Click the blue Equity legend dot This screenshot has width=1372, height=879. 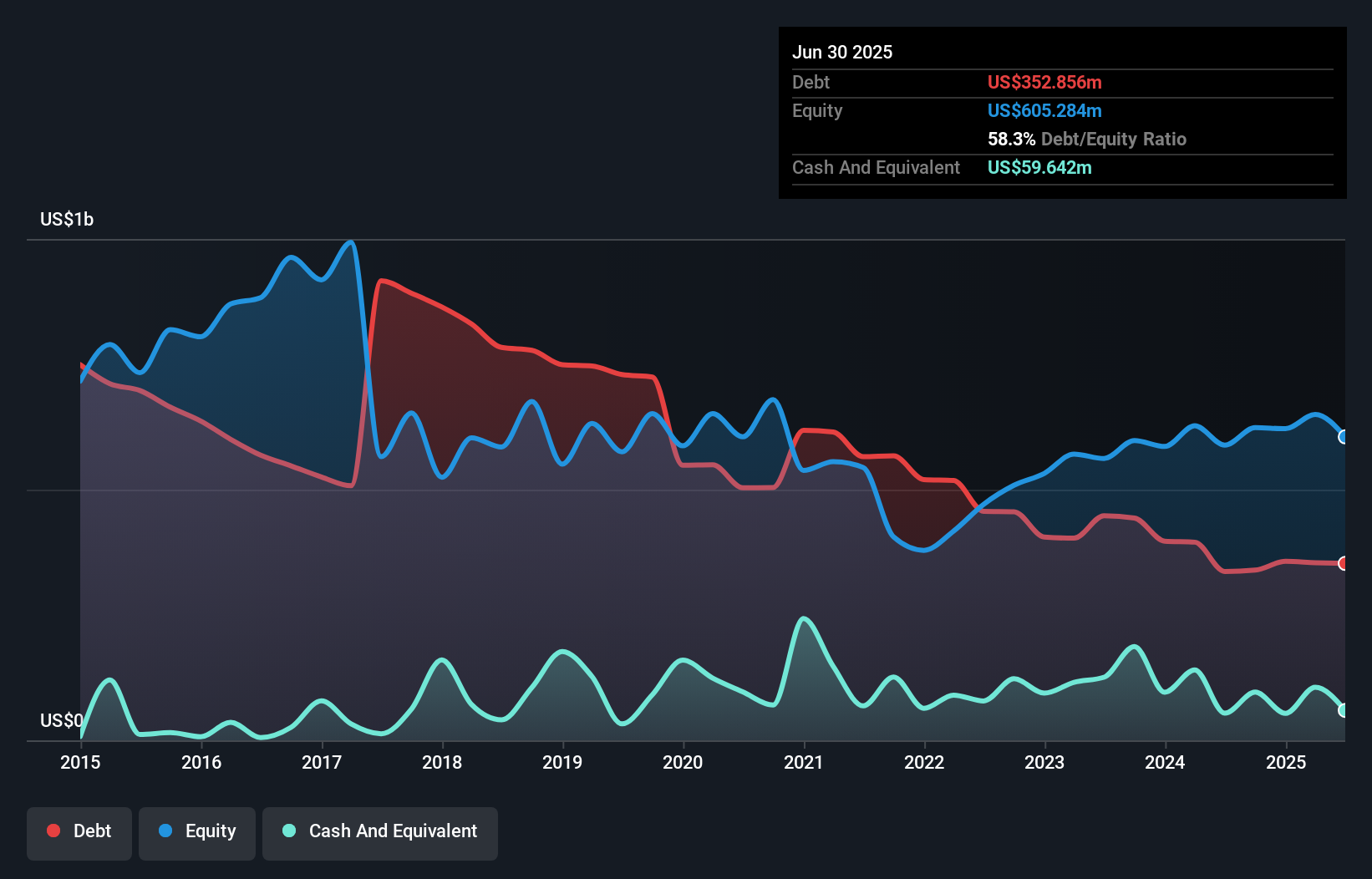tap(165, 831)
